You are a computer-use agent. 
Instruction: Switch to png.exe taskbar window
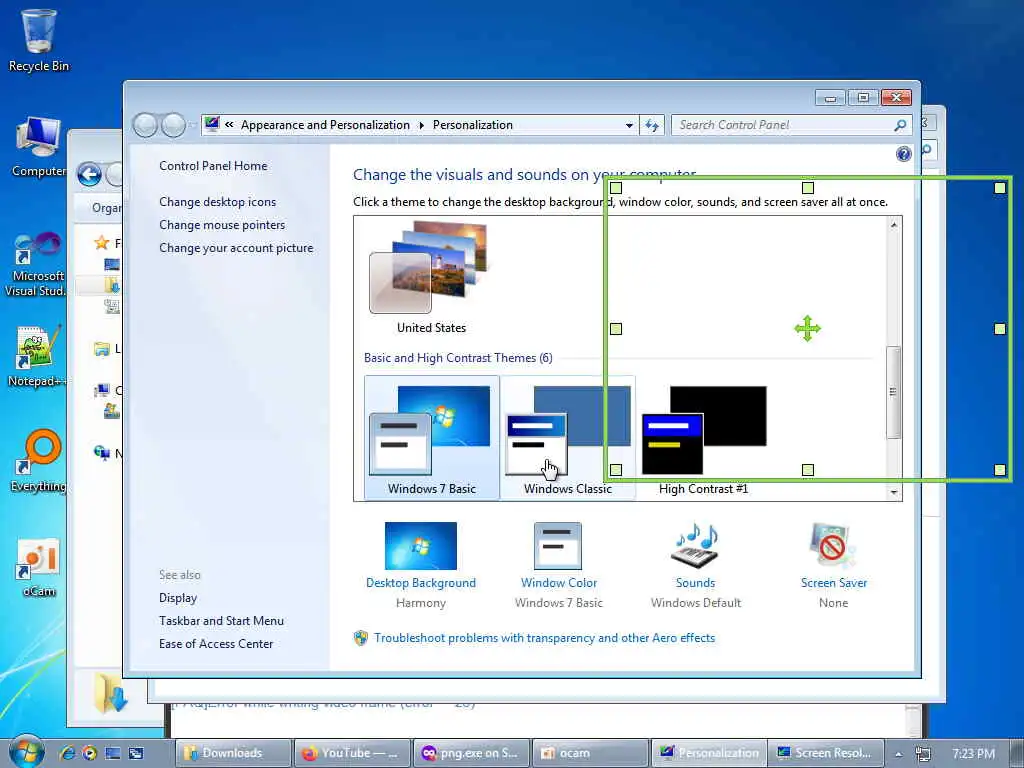[x=472, y=753]
